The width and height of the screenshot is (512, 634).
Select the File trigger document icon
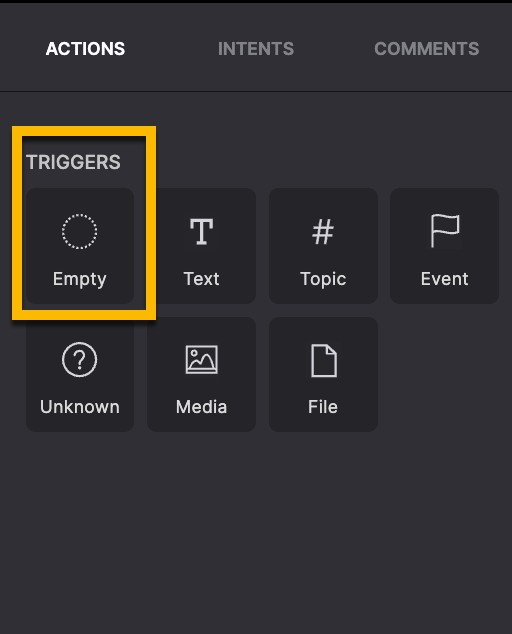point(324,360)
